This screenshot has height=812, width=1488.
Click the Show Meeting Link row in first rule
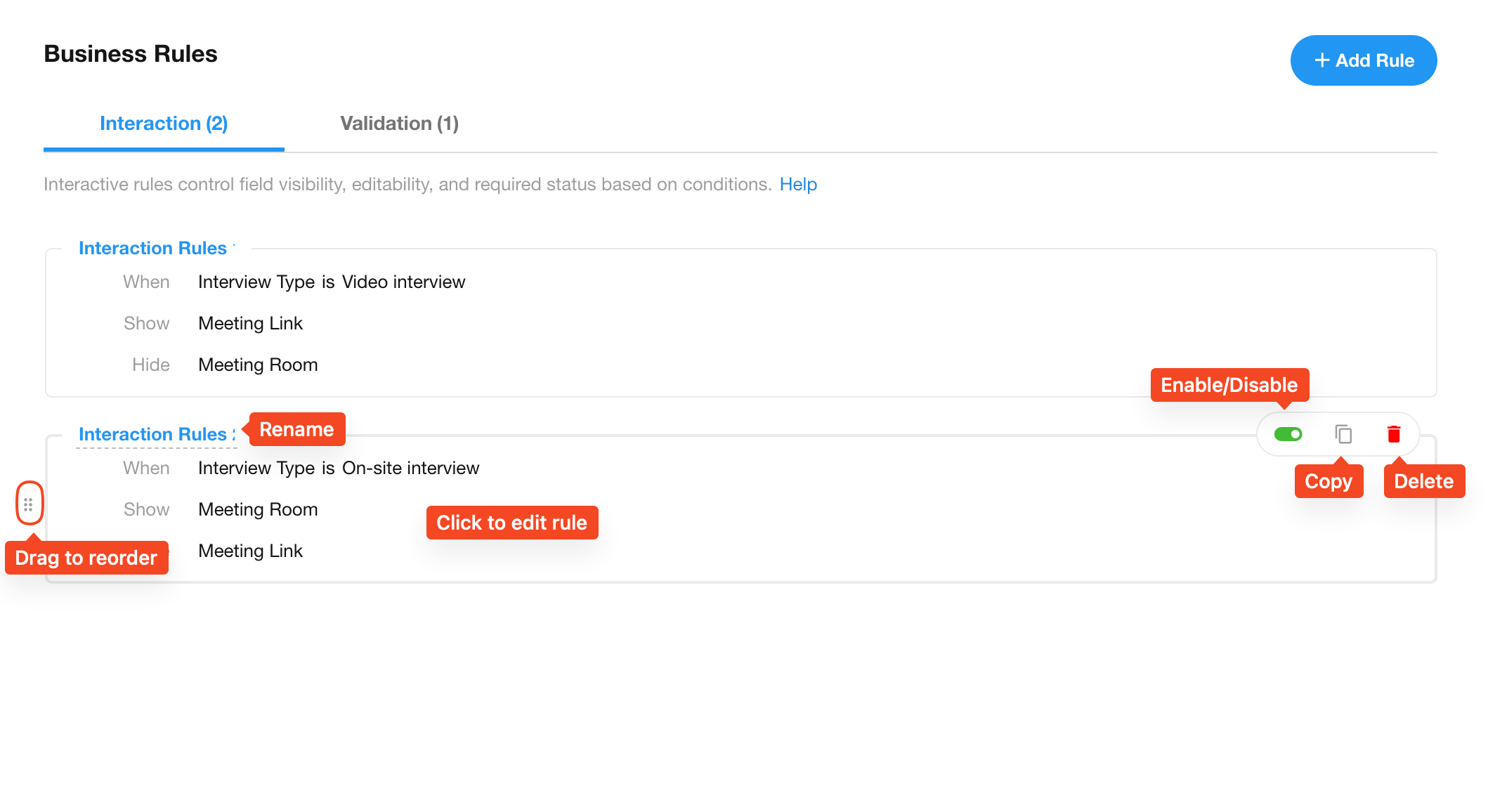(250, 323)
